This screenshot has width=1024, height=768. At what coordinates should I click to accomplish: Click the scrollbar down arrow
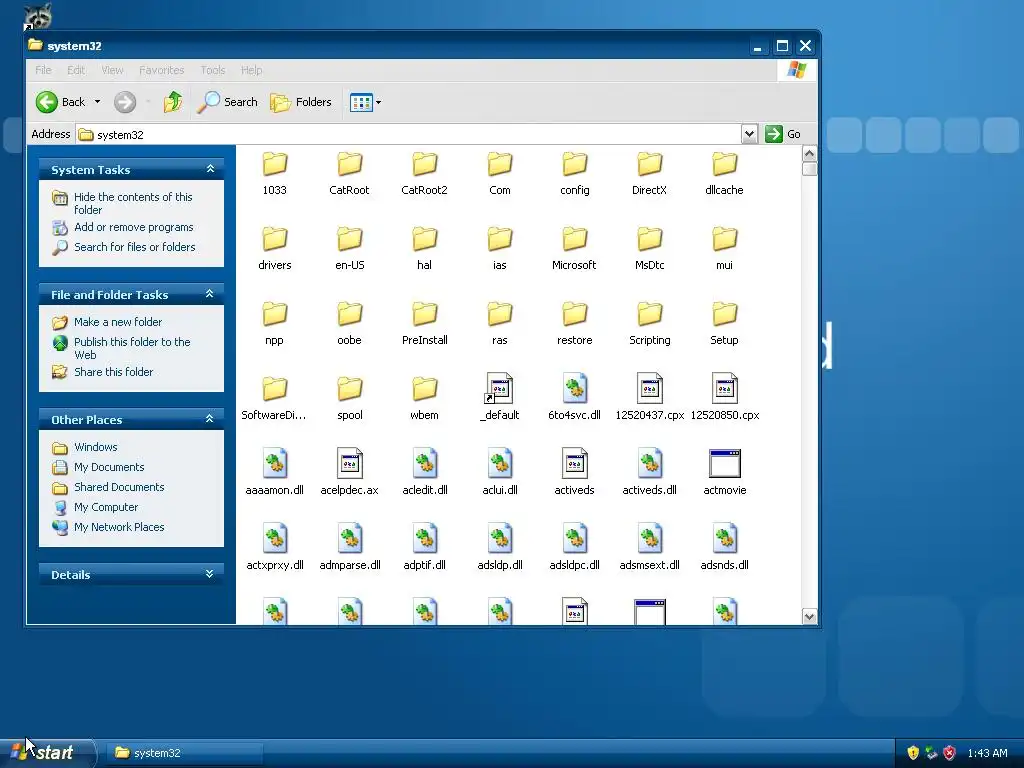(809, 616)
